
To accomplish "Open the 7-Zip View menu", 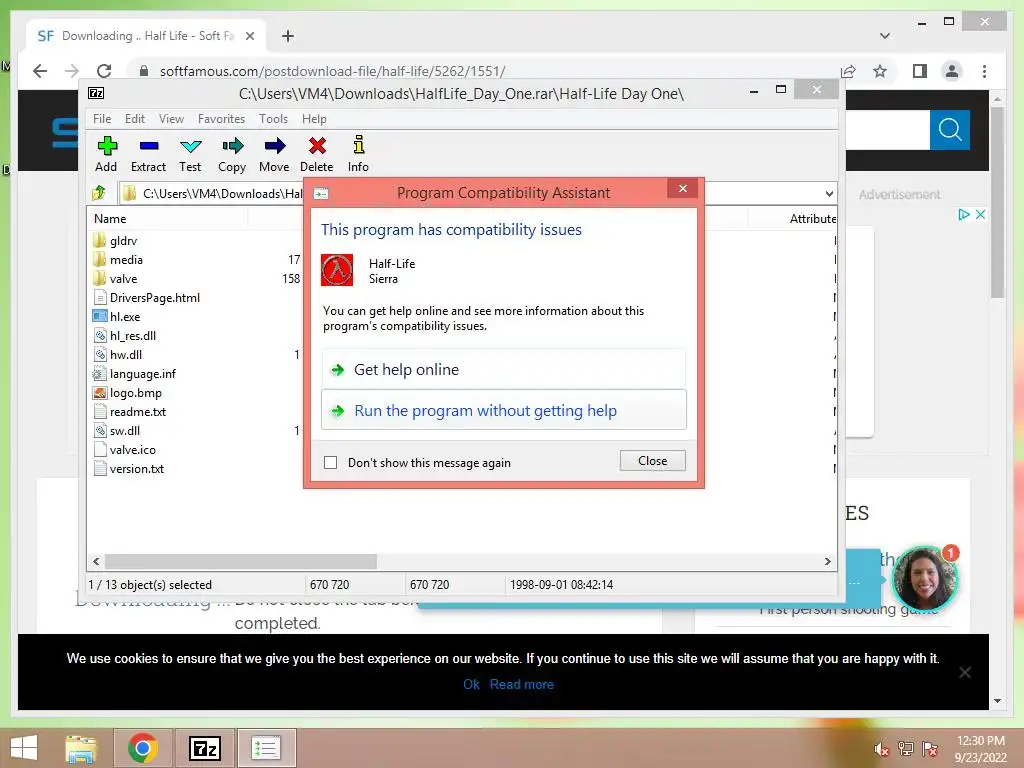I will coord(171,119).
